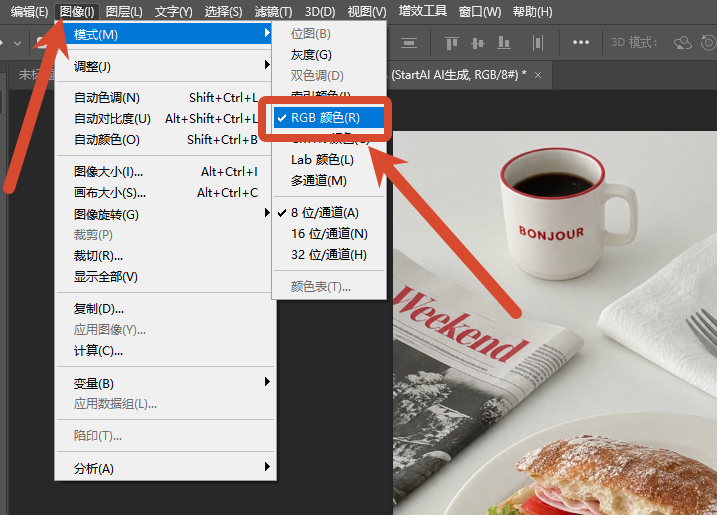Expand the 调整(J) submenu
The height and width of the screenshot is (515, 717).
coord(165,66)
